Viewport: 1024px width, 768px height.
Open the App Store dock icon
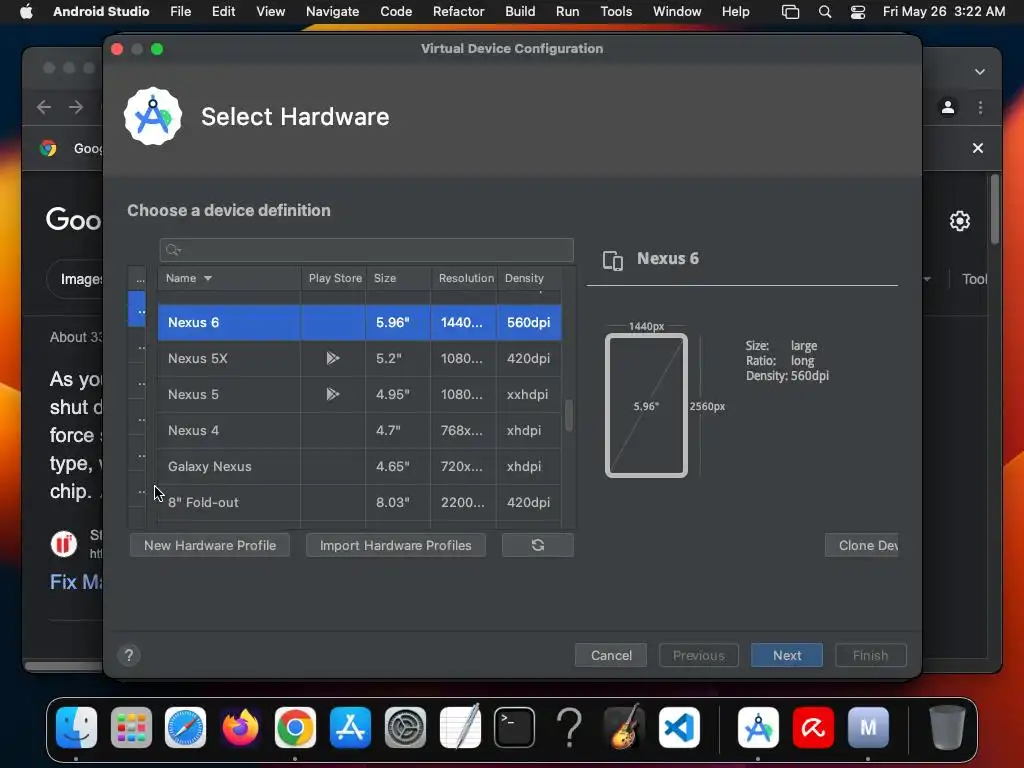tap(350, 727)
